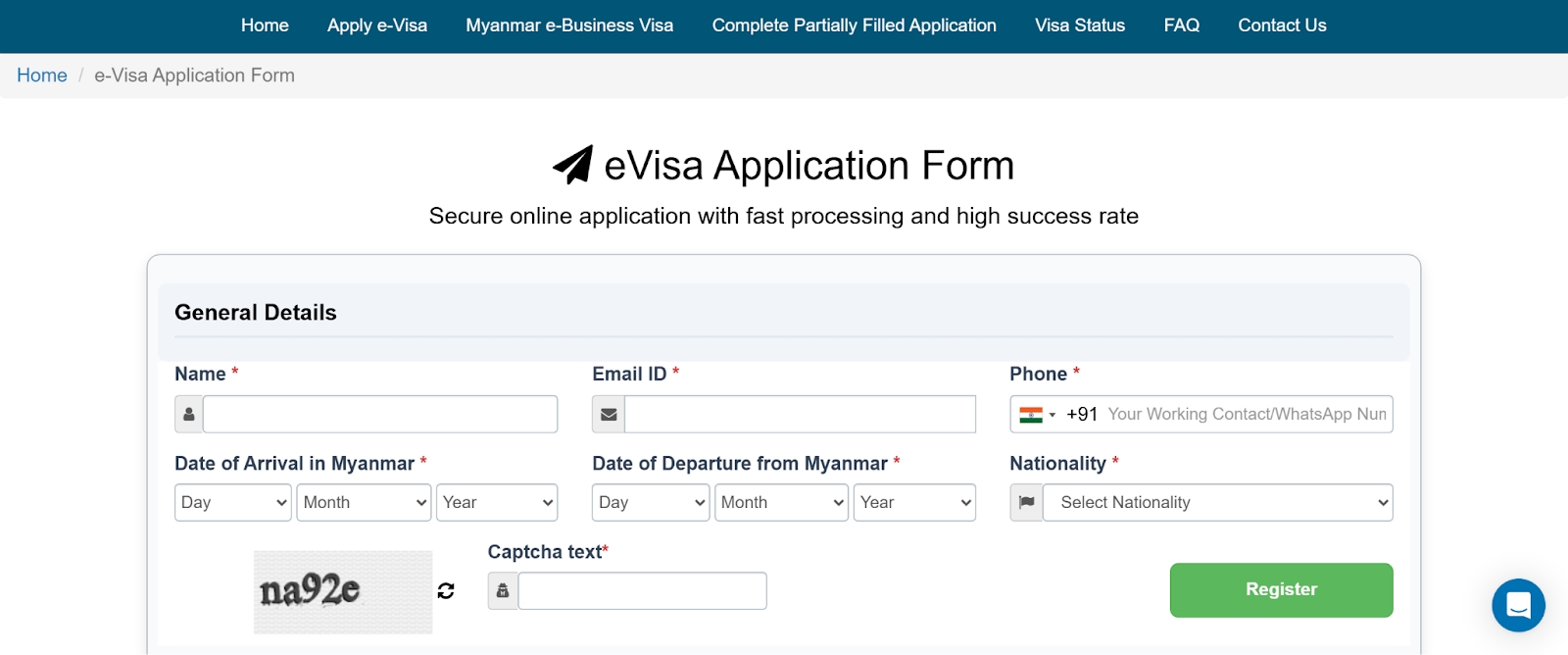
Task: Click the captcha refresh icon
Action: (x=446, y=590)
